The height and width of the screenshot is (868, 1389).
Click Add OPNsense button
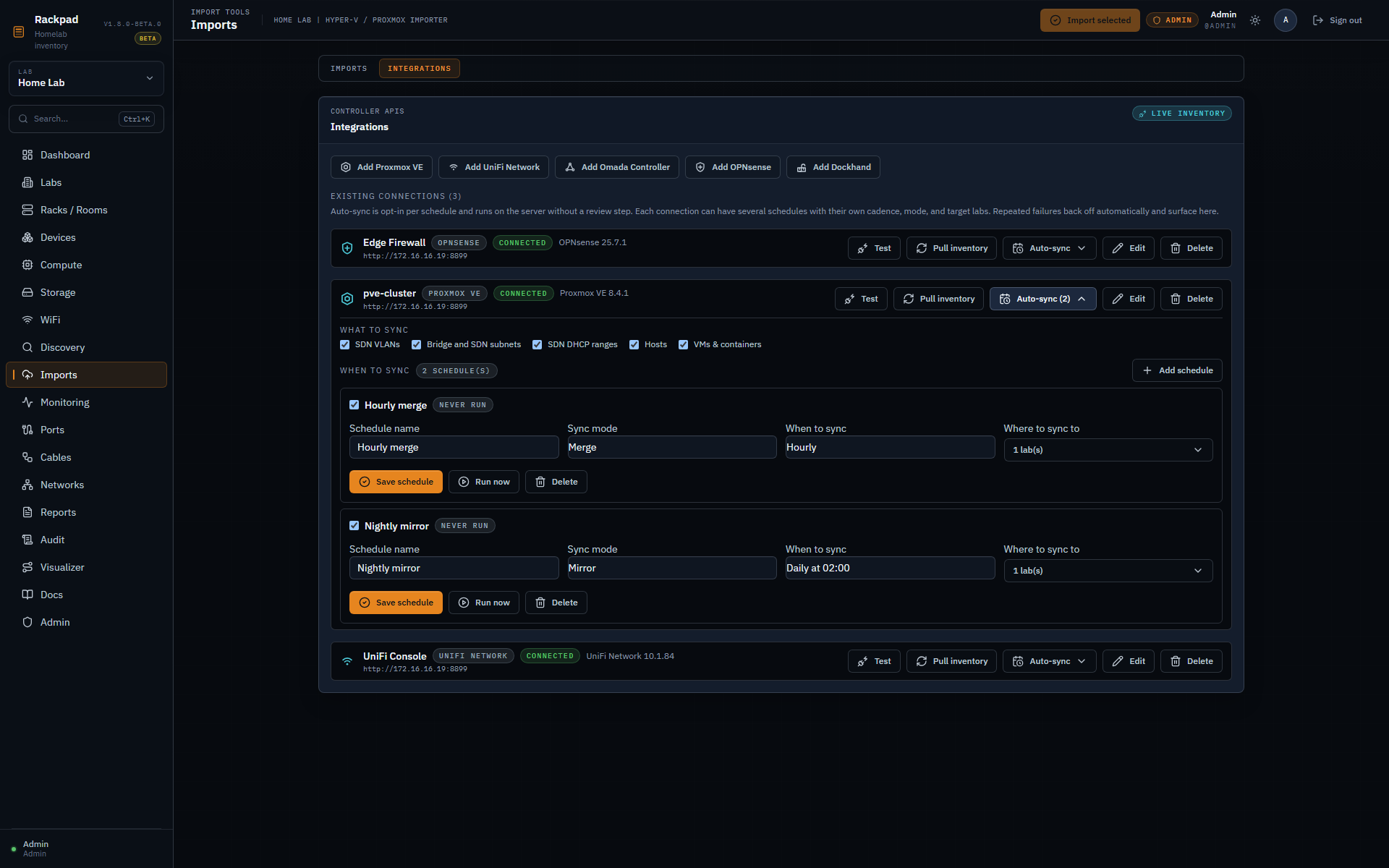732,167
